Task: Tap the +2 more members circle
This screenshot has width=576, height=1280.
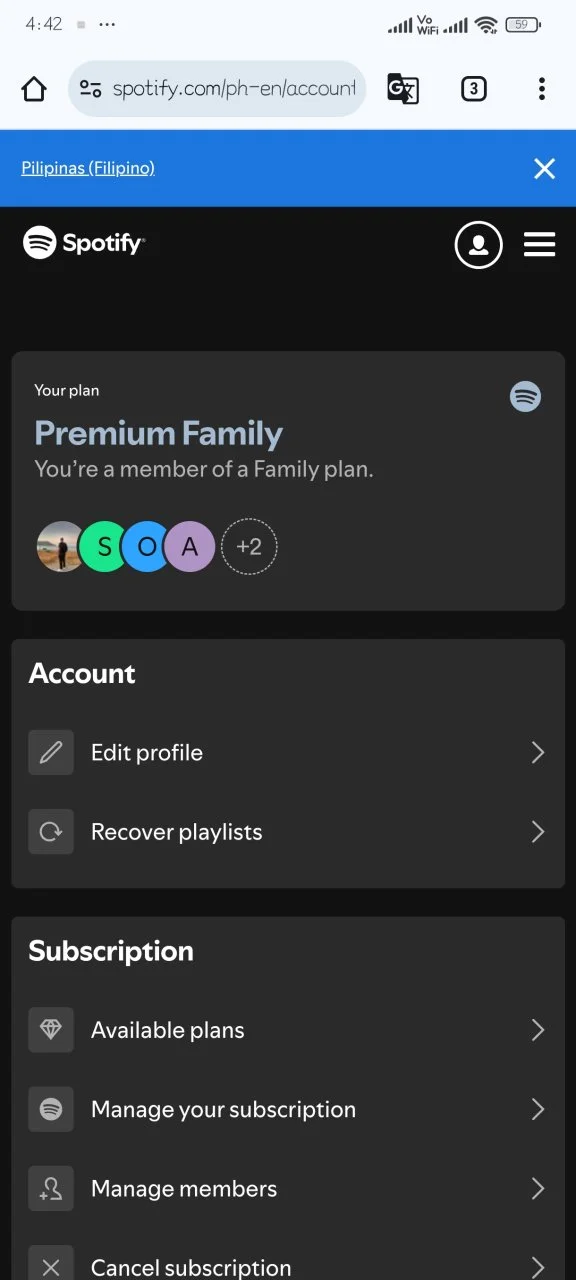Action: pyautogui.click(x=249, y=547)
